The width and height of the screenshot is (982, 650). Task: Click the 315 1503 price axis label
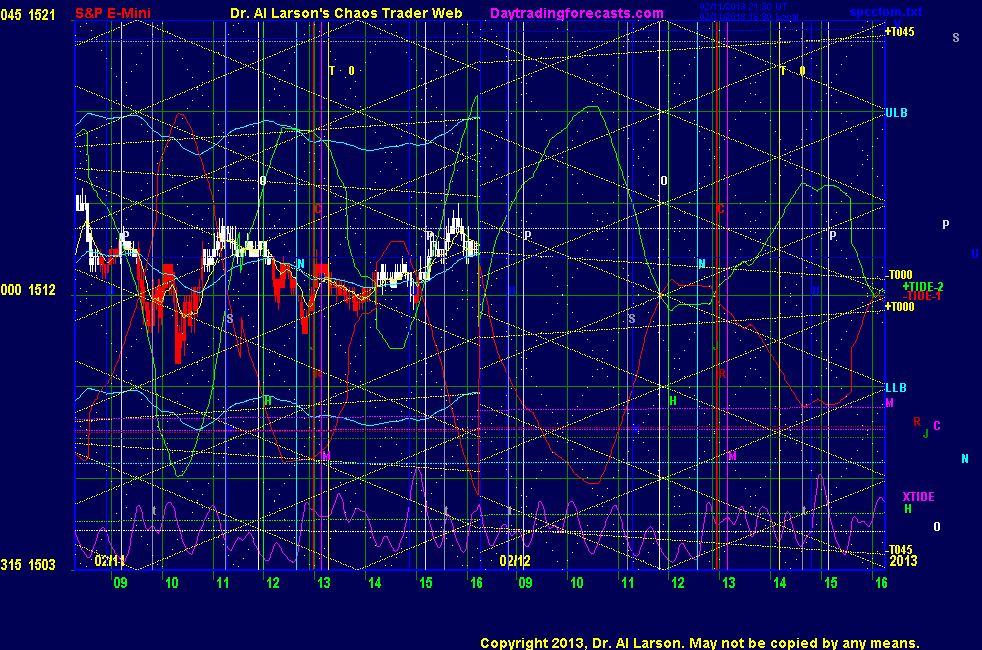[28, 565]
